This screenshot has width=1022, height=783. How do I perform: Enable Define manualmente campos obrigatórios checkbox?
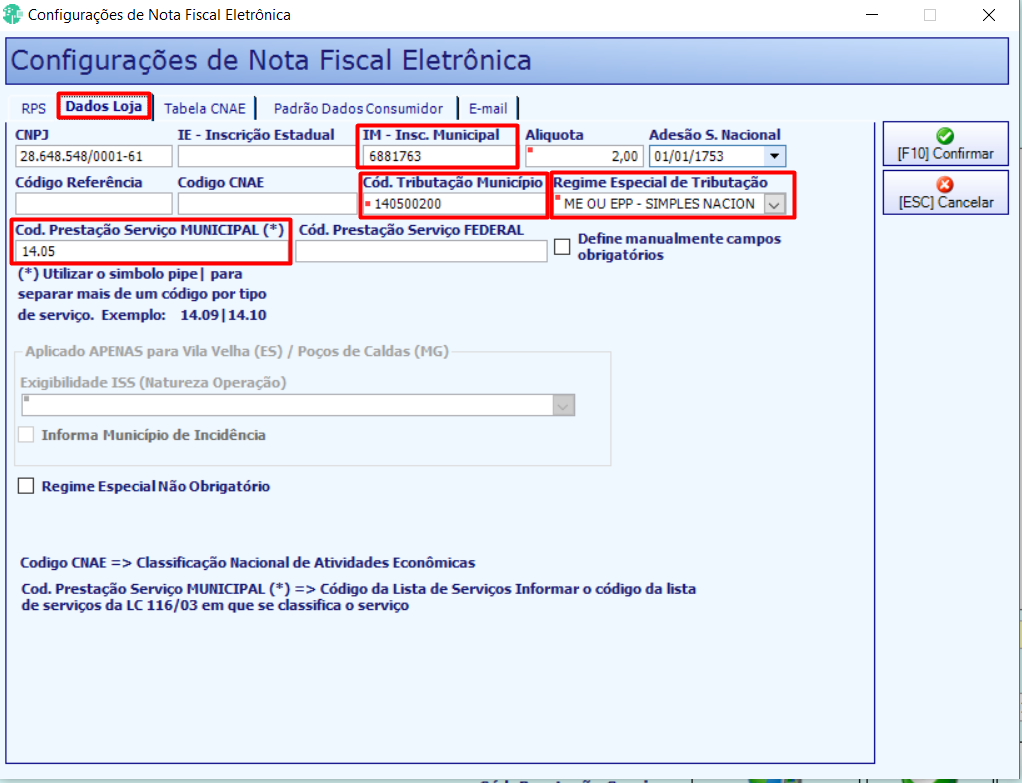pyautogui.click(x=562, y=246)
